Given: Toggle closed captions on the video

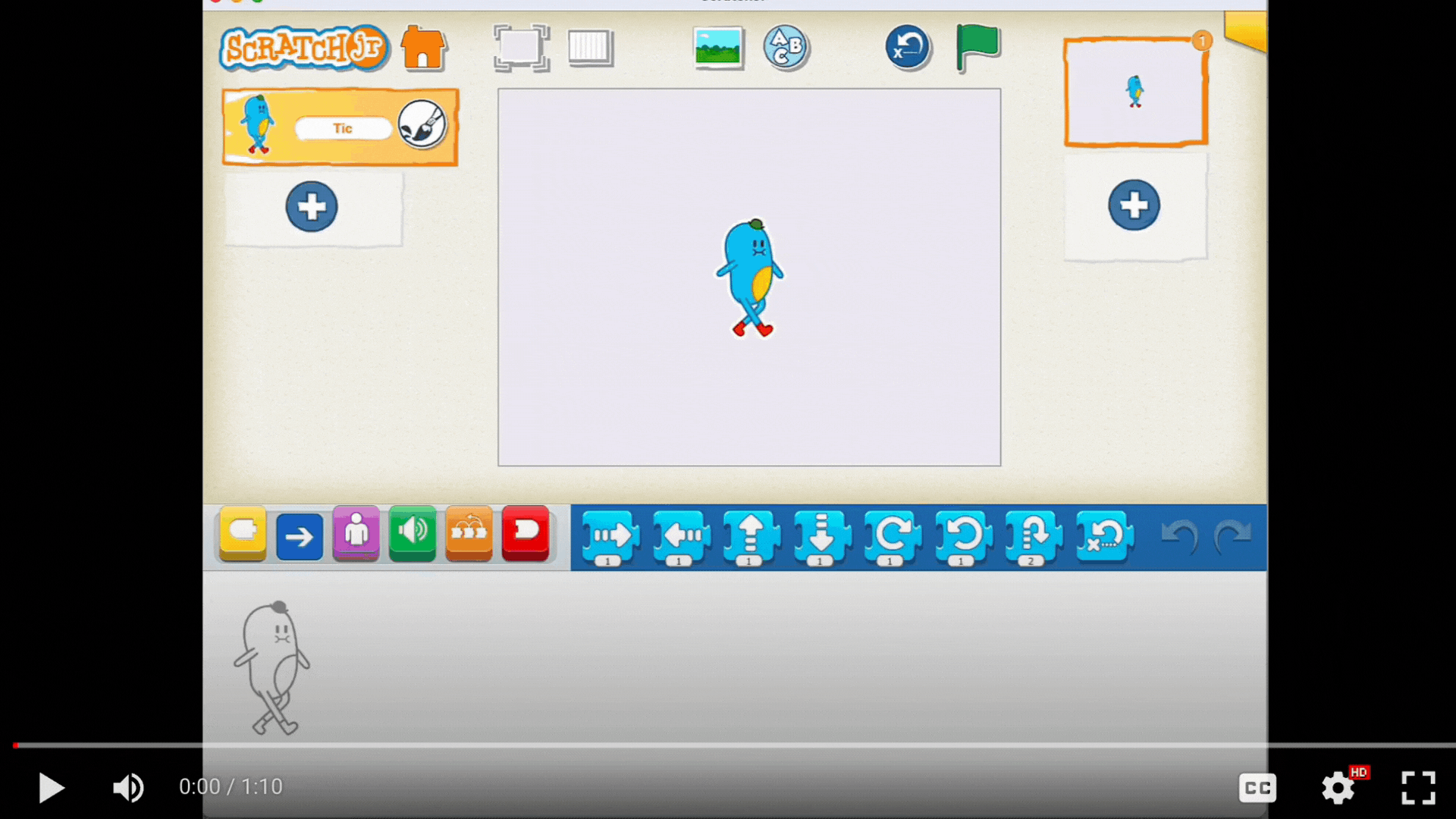Looking at the screenshot, I should [x=1257, y=788].
